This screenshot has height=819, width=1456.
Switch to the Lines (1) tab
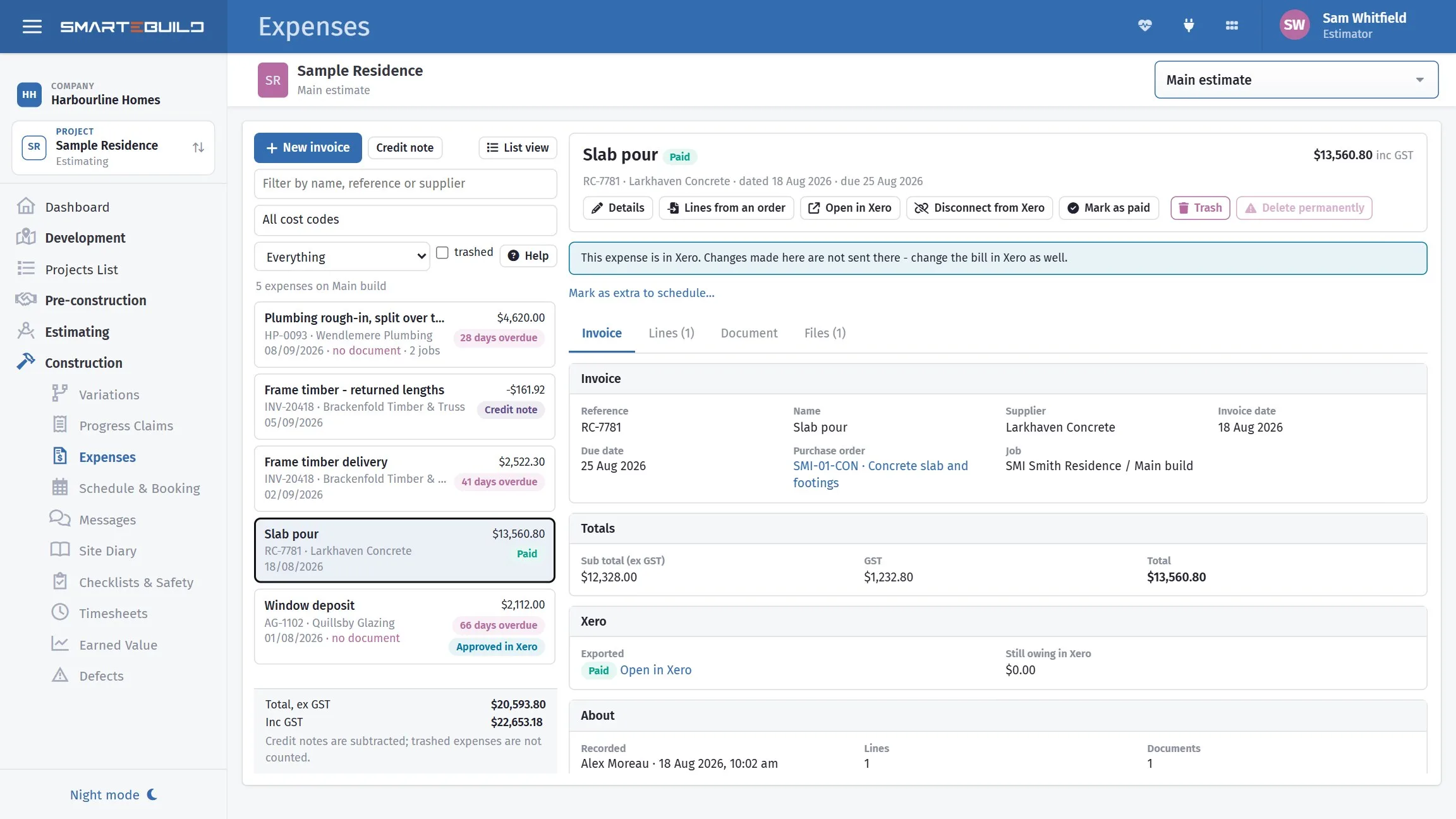(x=671, y=333)
